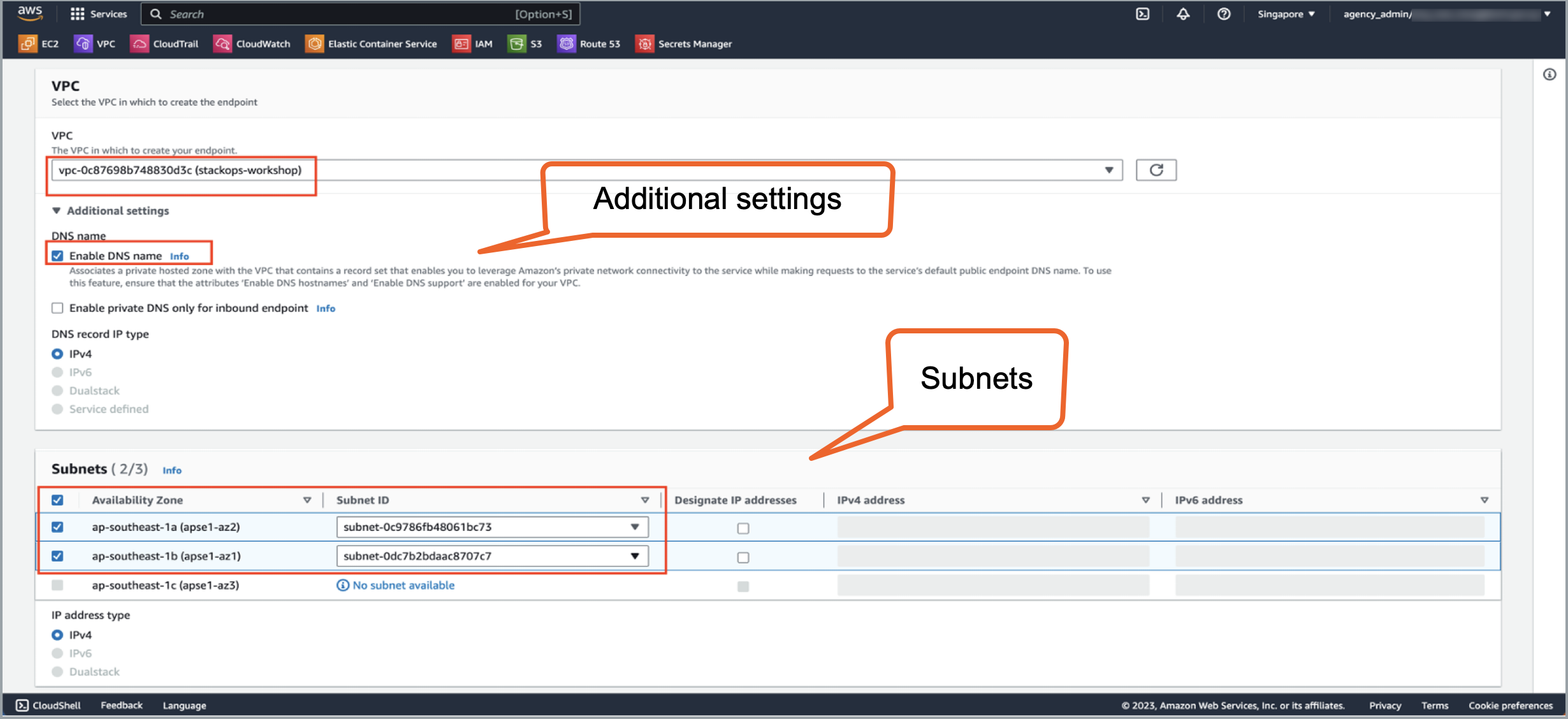Open Route 53 from favorites

[x=588, y=43]
